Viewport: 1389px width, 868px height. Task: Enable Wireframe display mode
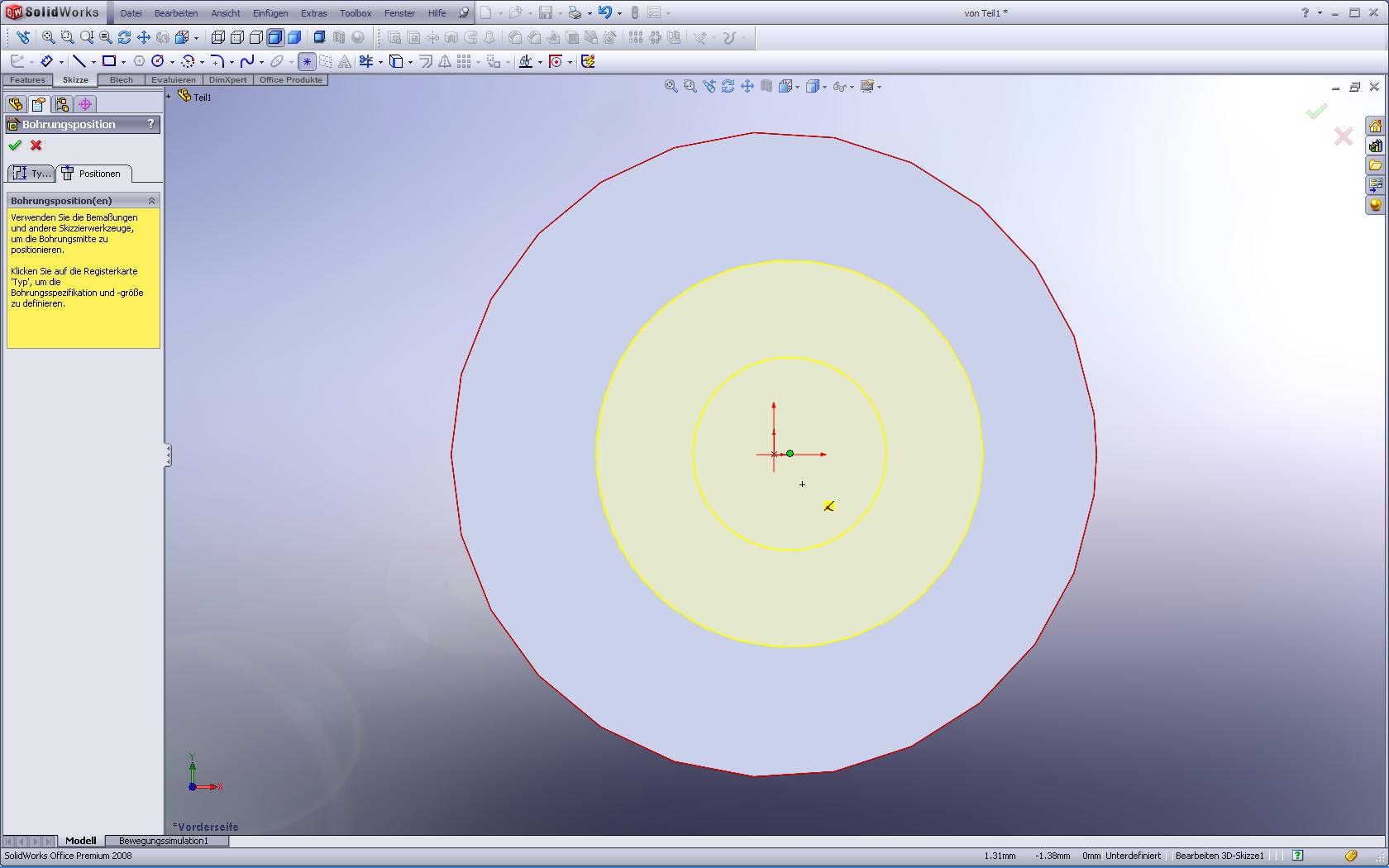click(x=218, y=37)
